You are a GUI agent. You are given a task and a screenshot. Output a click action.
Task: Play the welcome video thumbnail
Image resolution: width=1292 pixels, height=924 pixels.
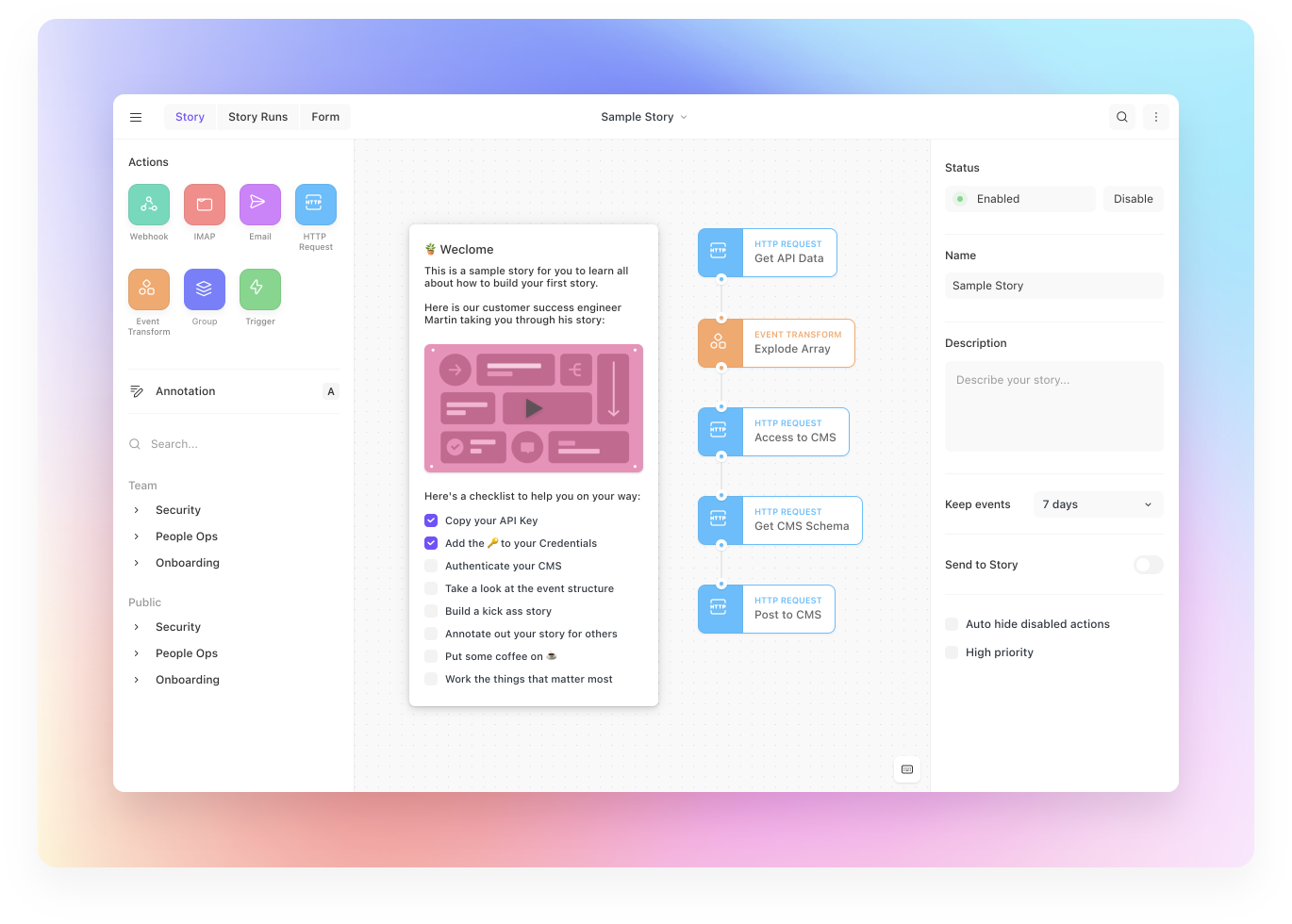point(534,408)
